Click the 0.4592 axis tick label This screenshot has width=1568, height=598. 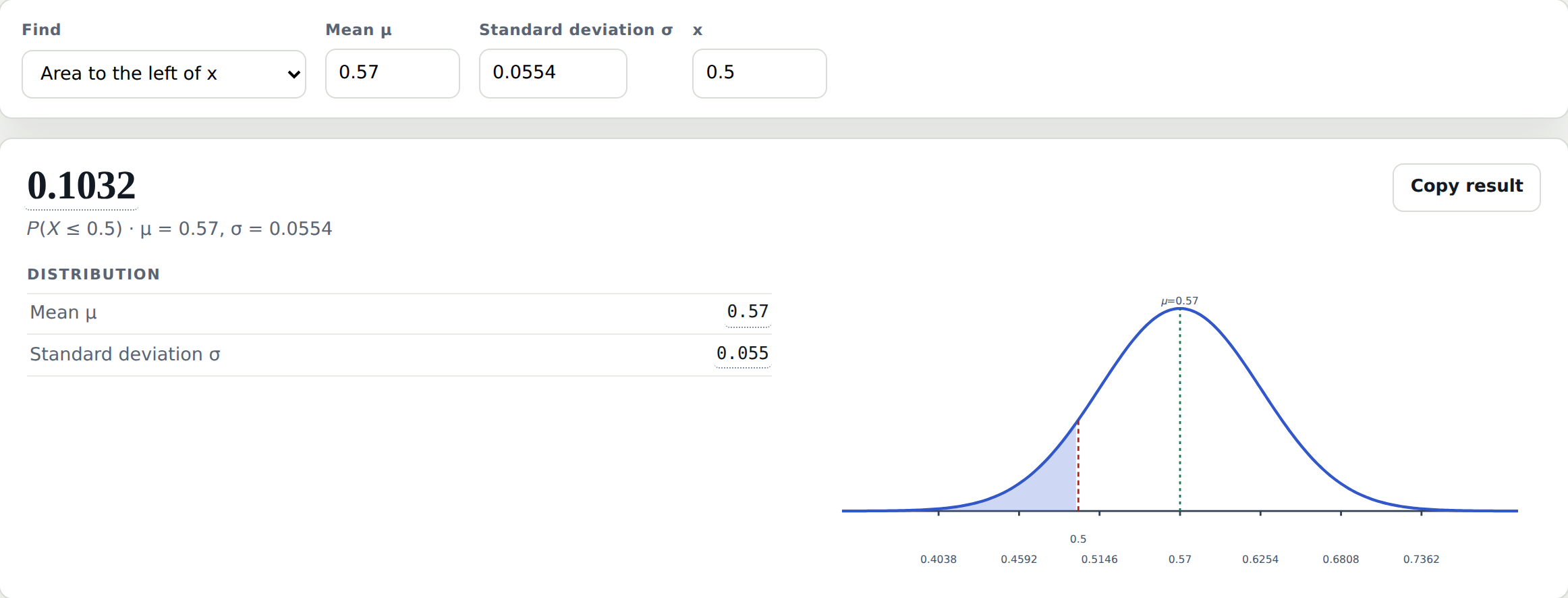(1019, 559)
